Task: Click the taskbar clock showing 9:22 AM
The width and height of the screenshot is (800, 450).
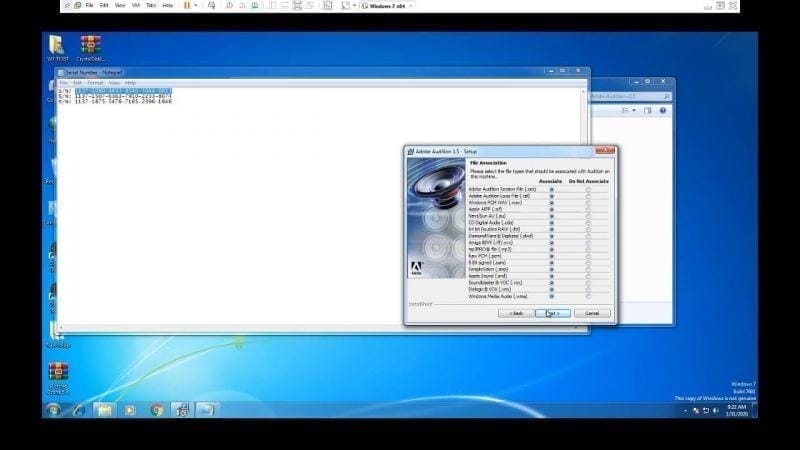Action: click(737, 410)
